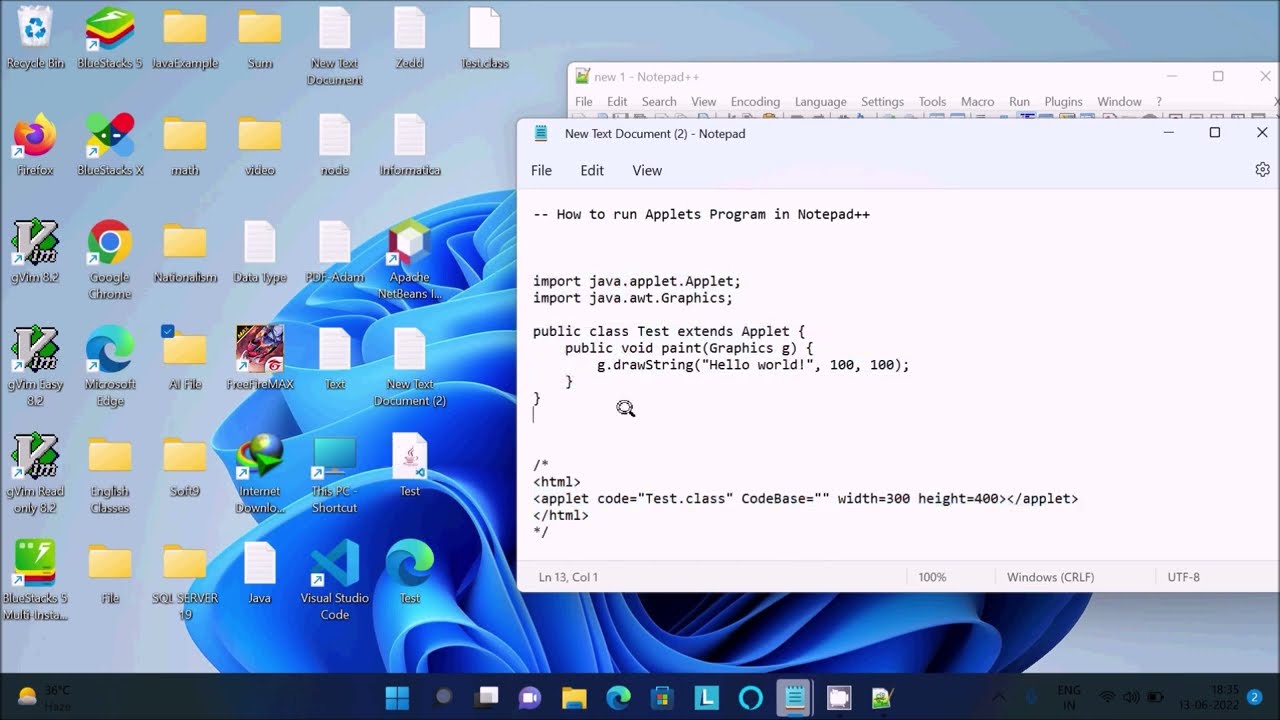Image resolution: width=1280 pixels, height=720 pixels.
Task: Select the math folder on desktop
Action: pos(185,145)
